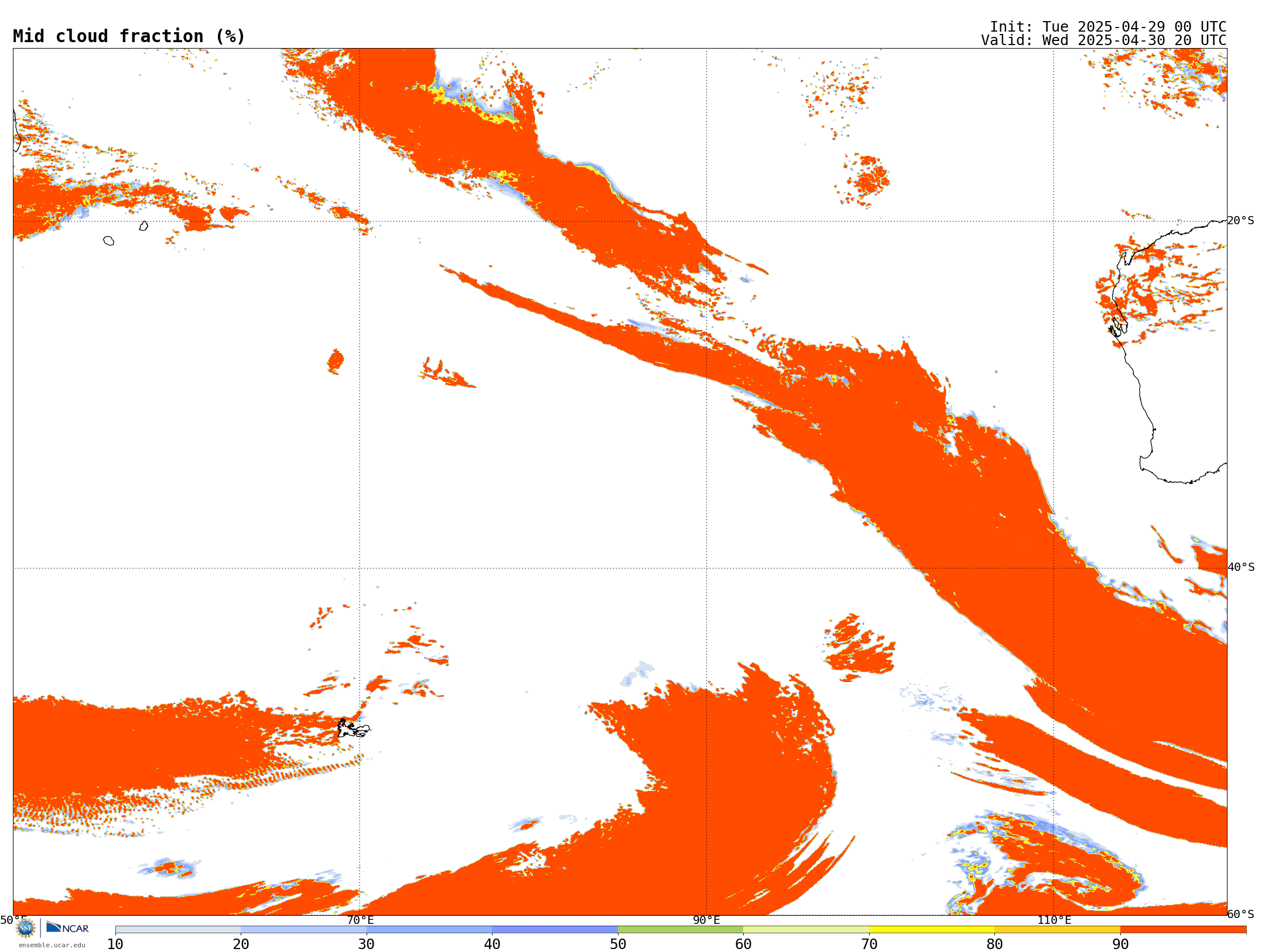Click the 70°E longitude label
Viewport: 1265px width, 952px height.
(360, 920)
